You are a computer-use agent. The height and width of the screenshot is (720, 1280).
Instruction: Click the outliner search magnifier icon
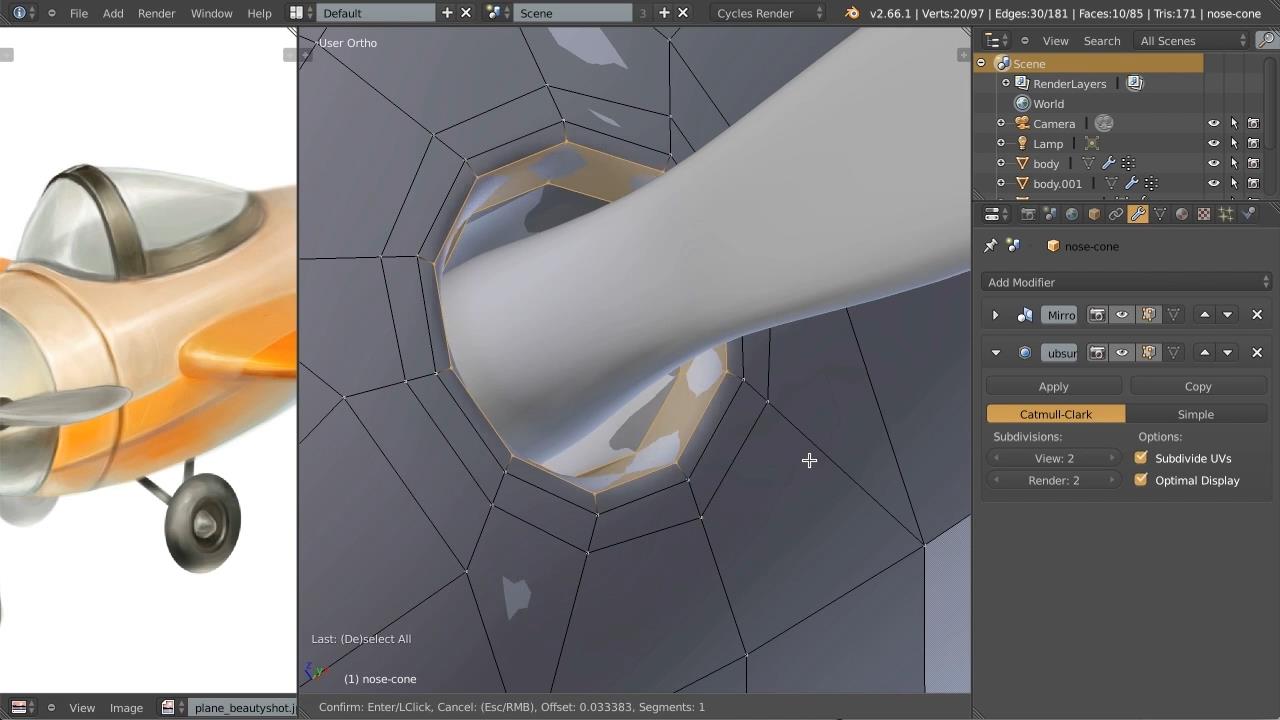[1266, 41]
